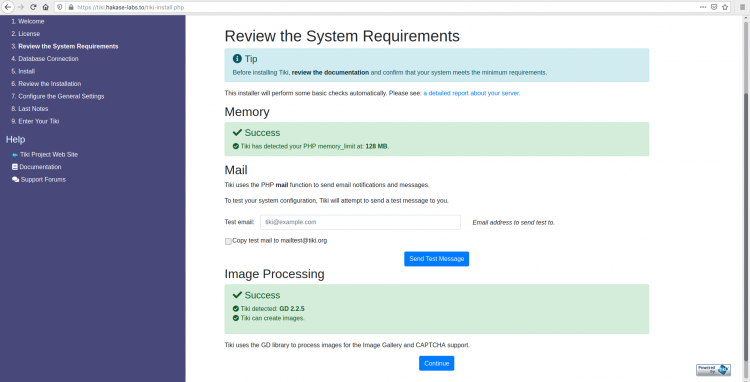
Task: Click the GD 2.2.5 detected text
Action: (292, 309)
